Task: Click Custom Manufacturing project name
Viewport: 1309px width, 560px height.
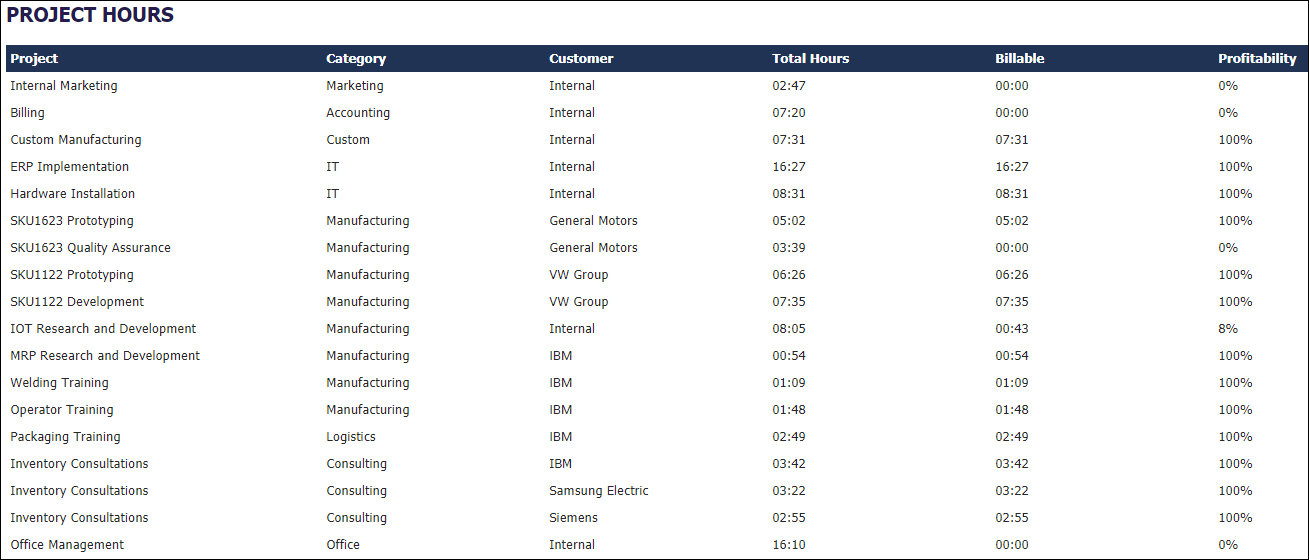Action: (x=76, y=140)
